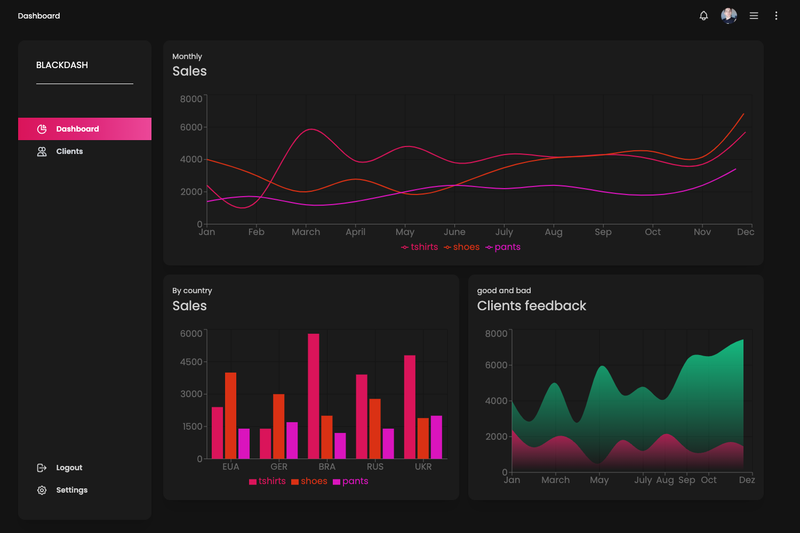Click the Dashboard pie chart icon in sidebar
Image resolution: width=800 pixels, height=533 pixels.
pos(42,129)
